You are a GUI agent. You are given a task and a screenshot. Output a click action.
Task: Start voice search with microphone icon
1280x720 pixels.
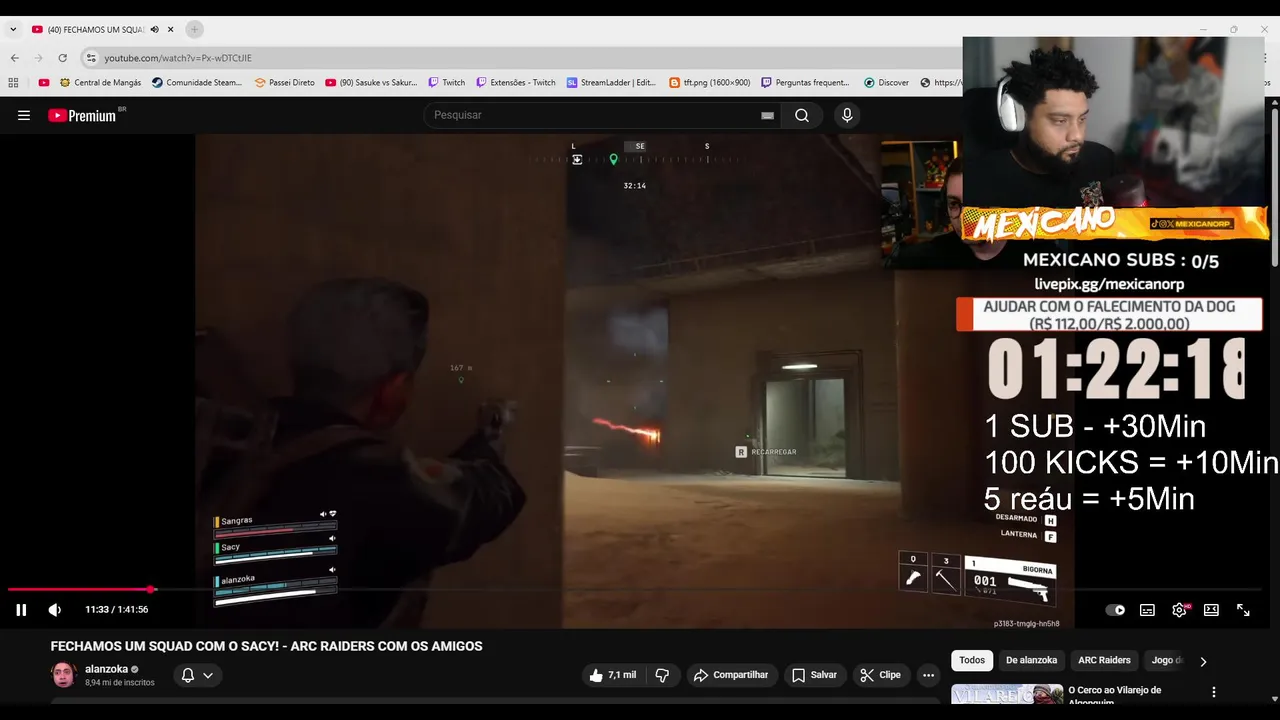click(847, 115)
